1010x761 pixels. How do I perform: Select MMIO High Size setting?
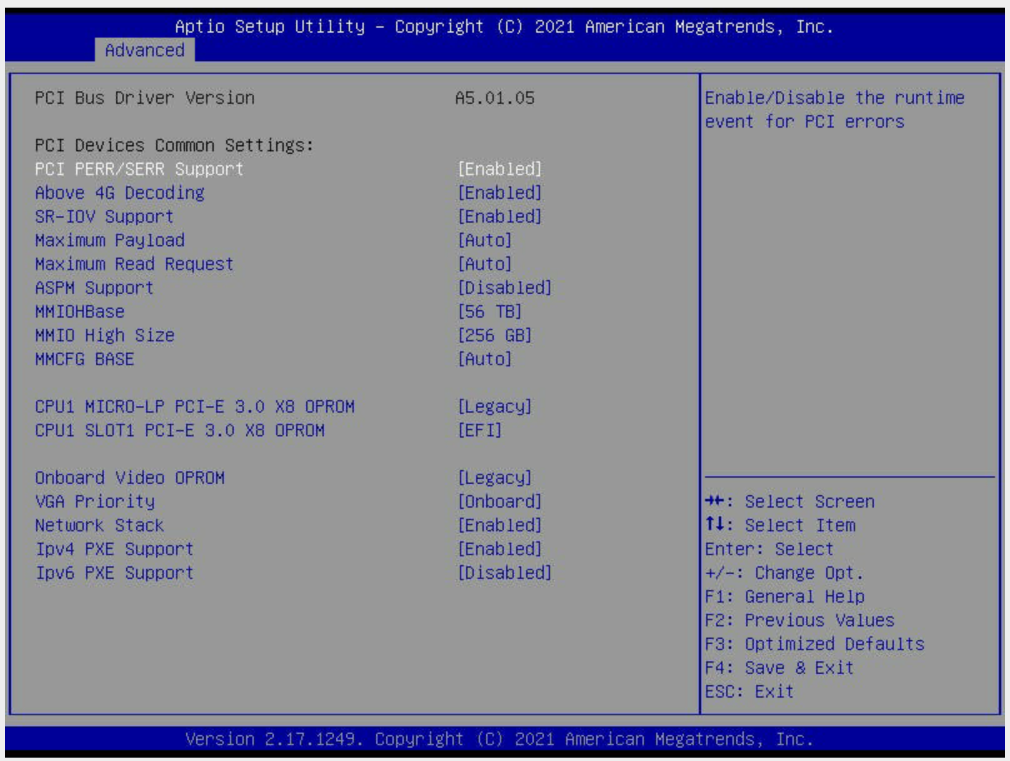click(104, 336)
